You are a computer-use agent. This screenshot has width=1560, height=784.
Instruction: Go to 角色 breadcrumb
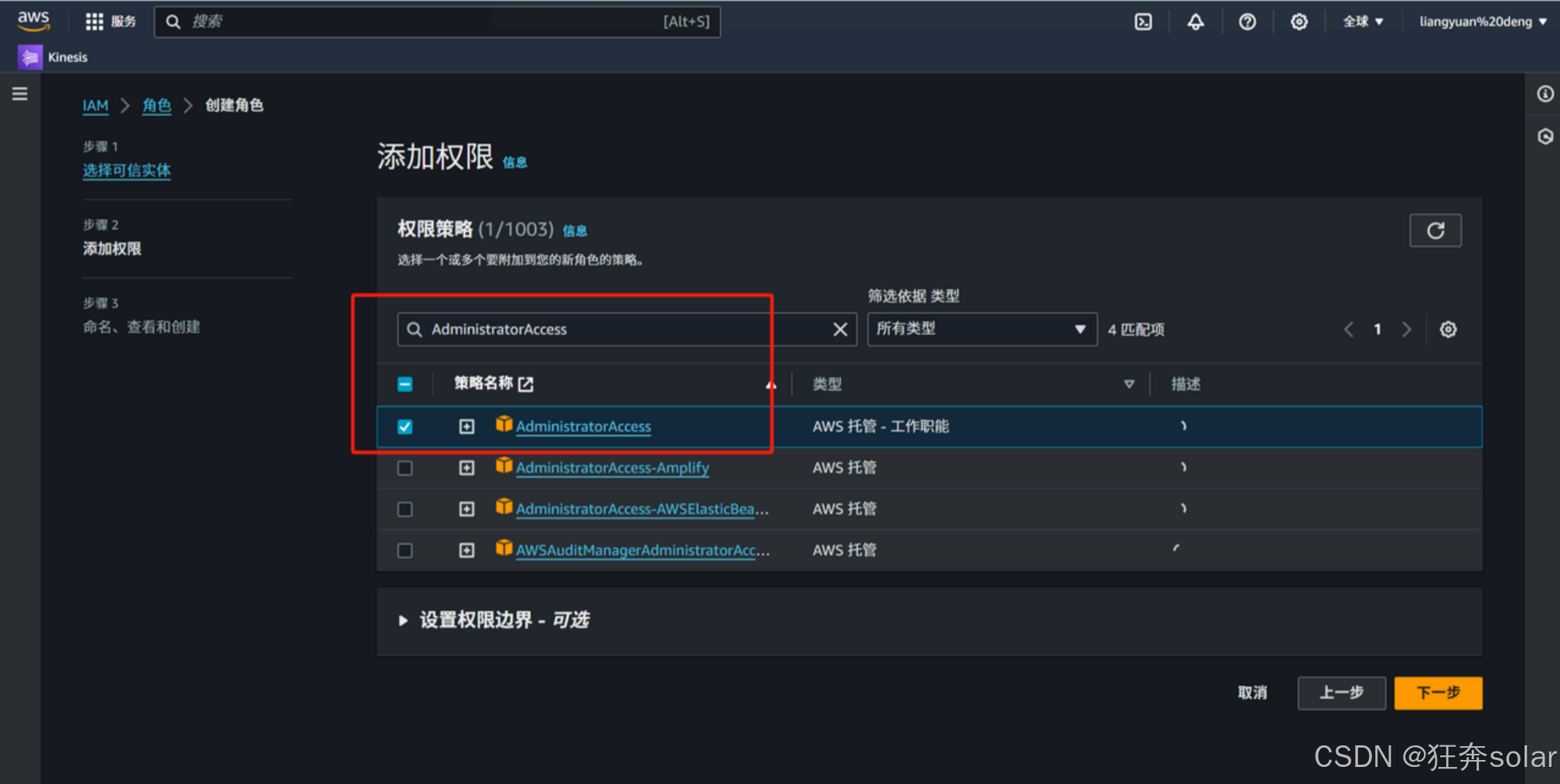coord(157,105)
